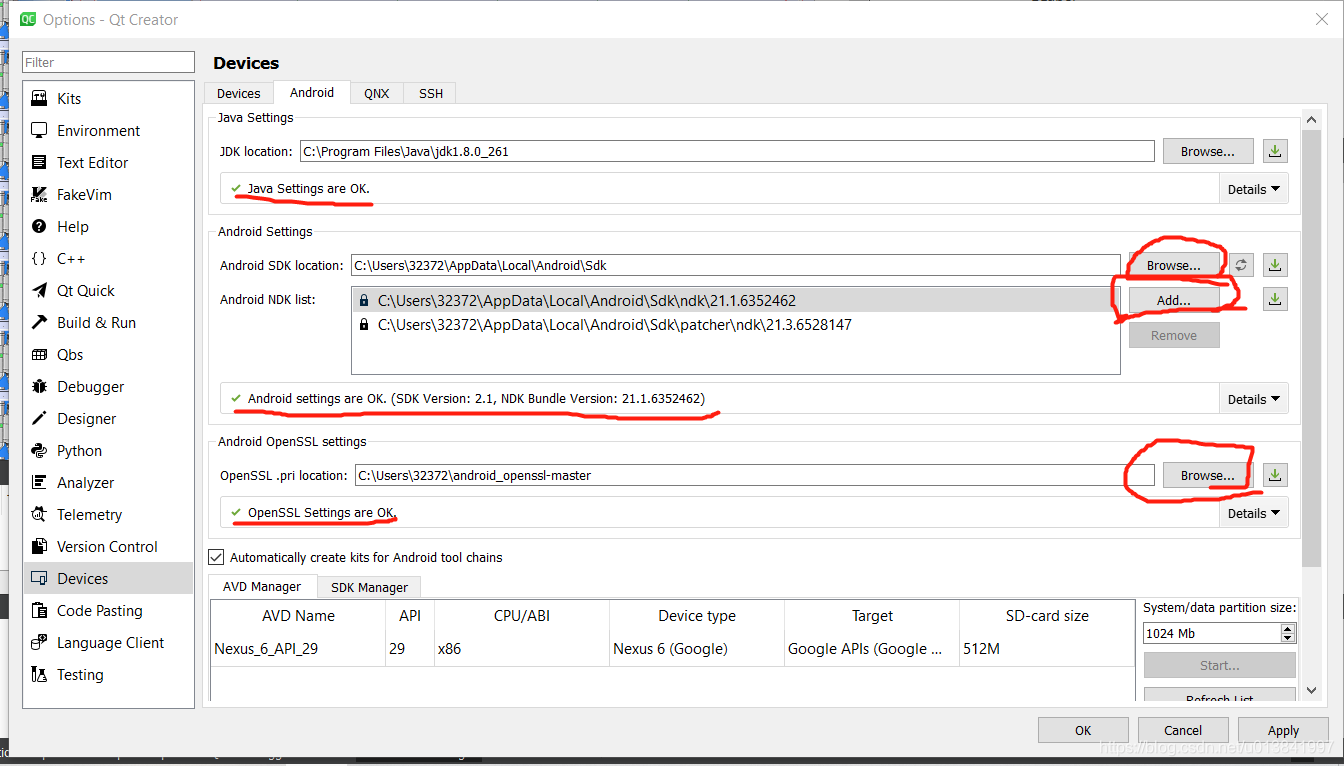Click the JDK location path field
Viewport: 1344px width, 766px height.
pos(727,152)
